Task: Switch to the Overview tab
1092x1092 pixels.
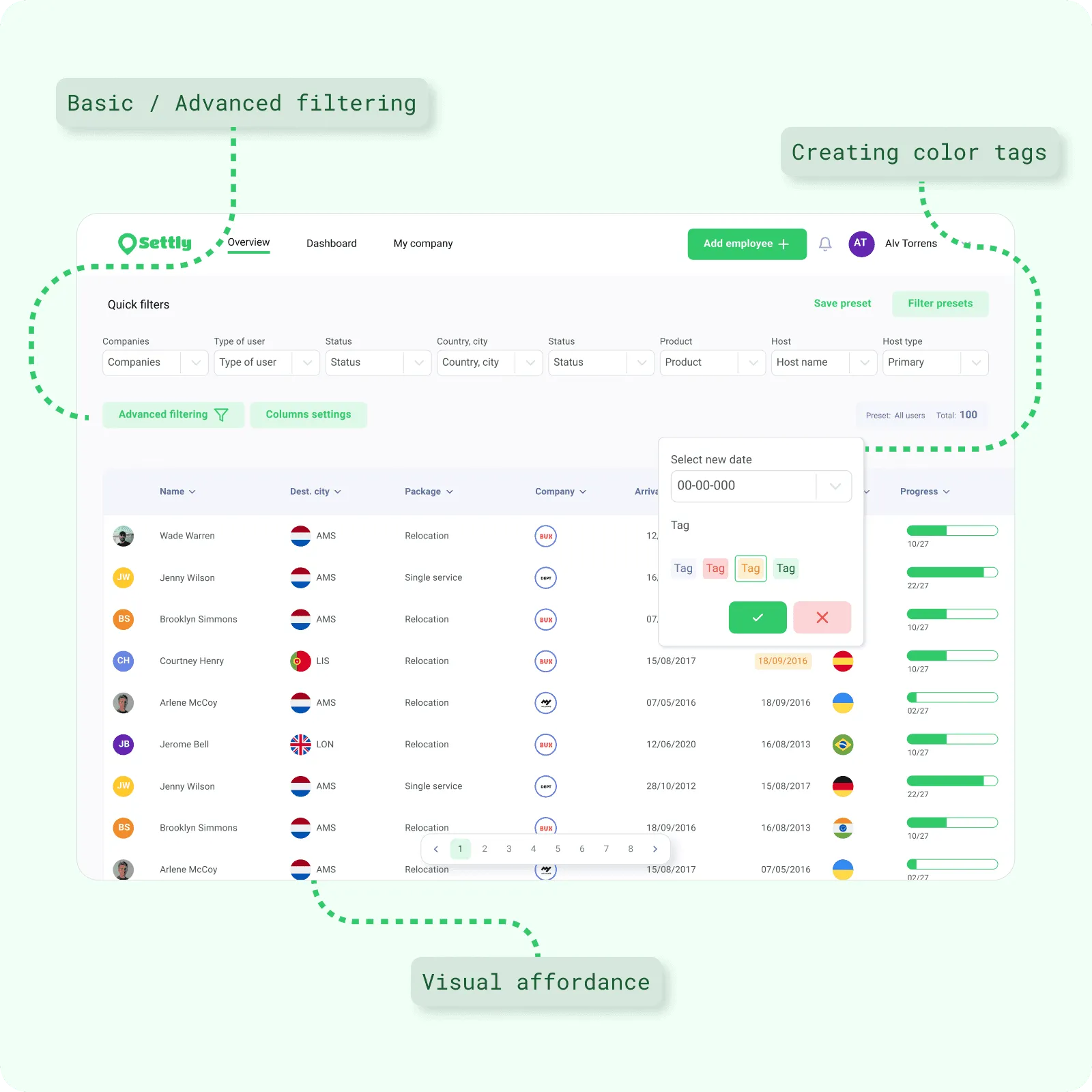Action: pos(248,243)
